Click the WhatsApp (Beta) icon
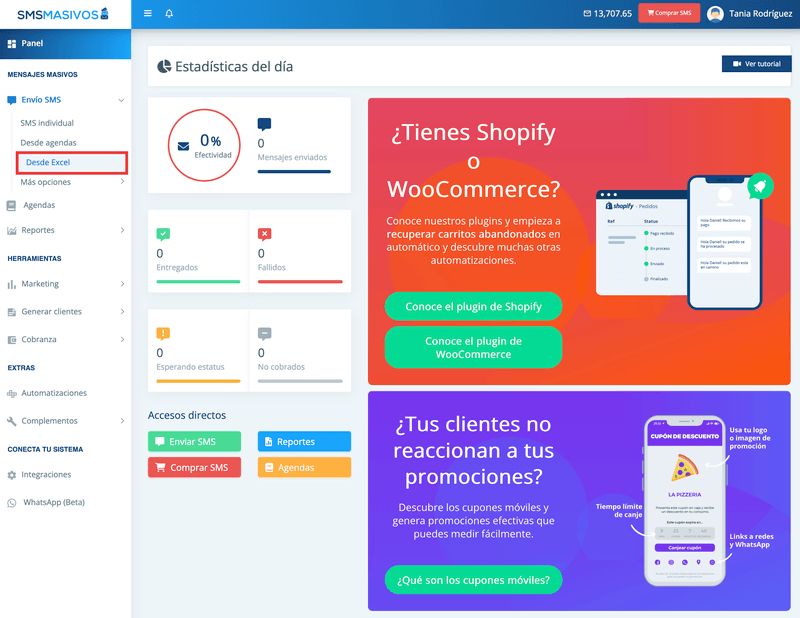This screenshot has width=800, height=618. coord(12,503)
